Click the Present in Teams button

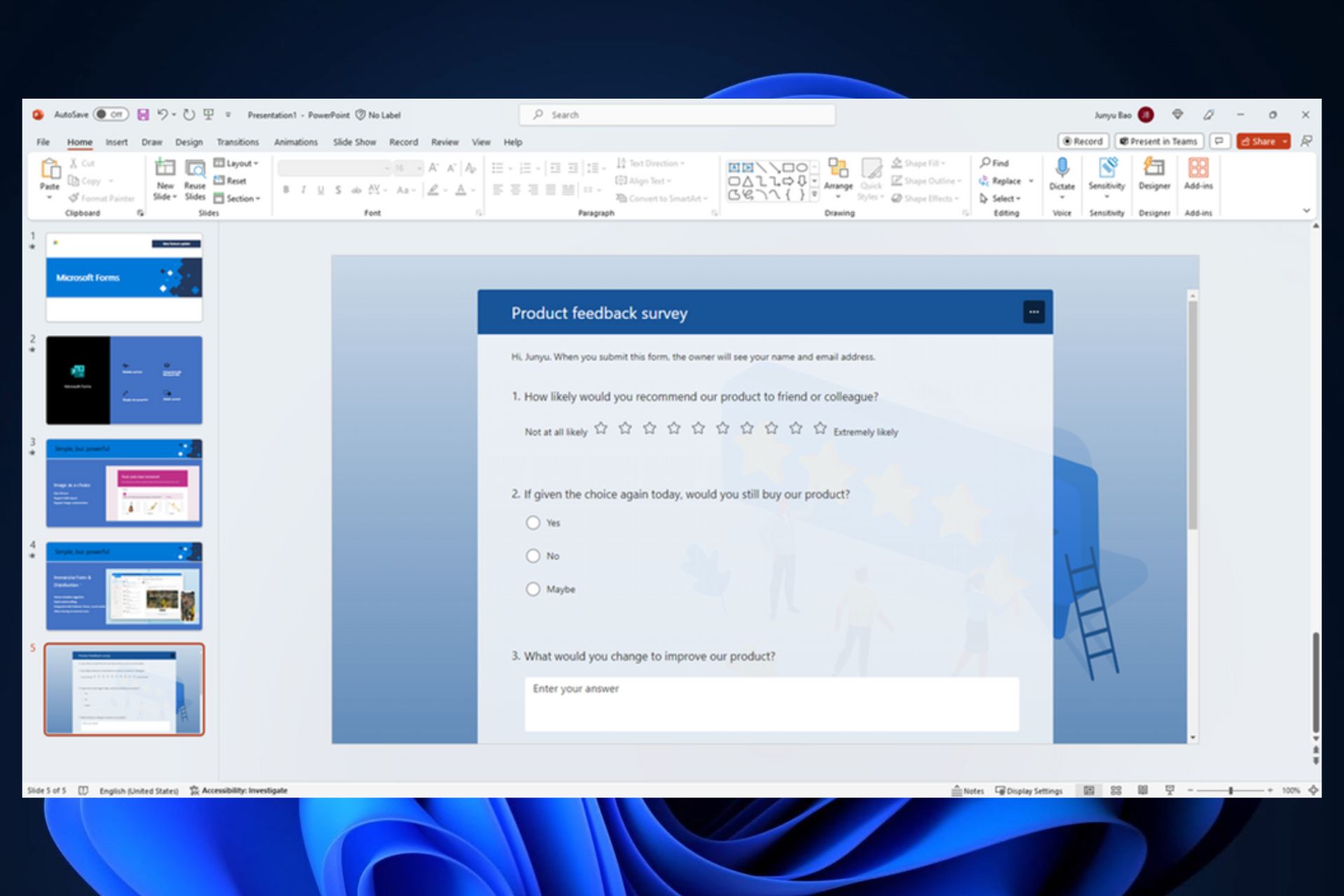(1158, 141)
